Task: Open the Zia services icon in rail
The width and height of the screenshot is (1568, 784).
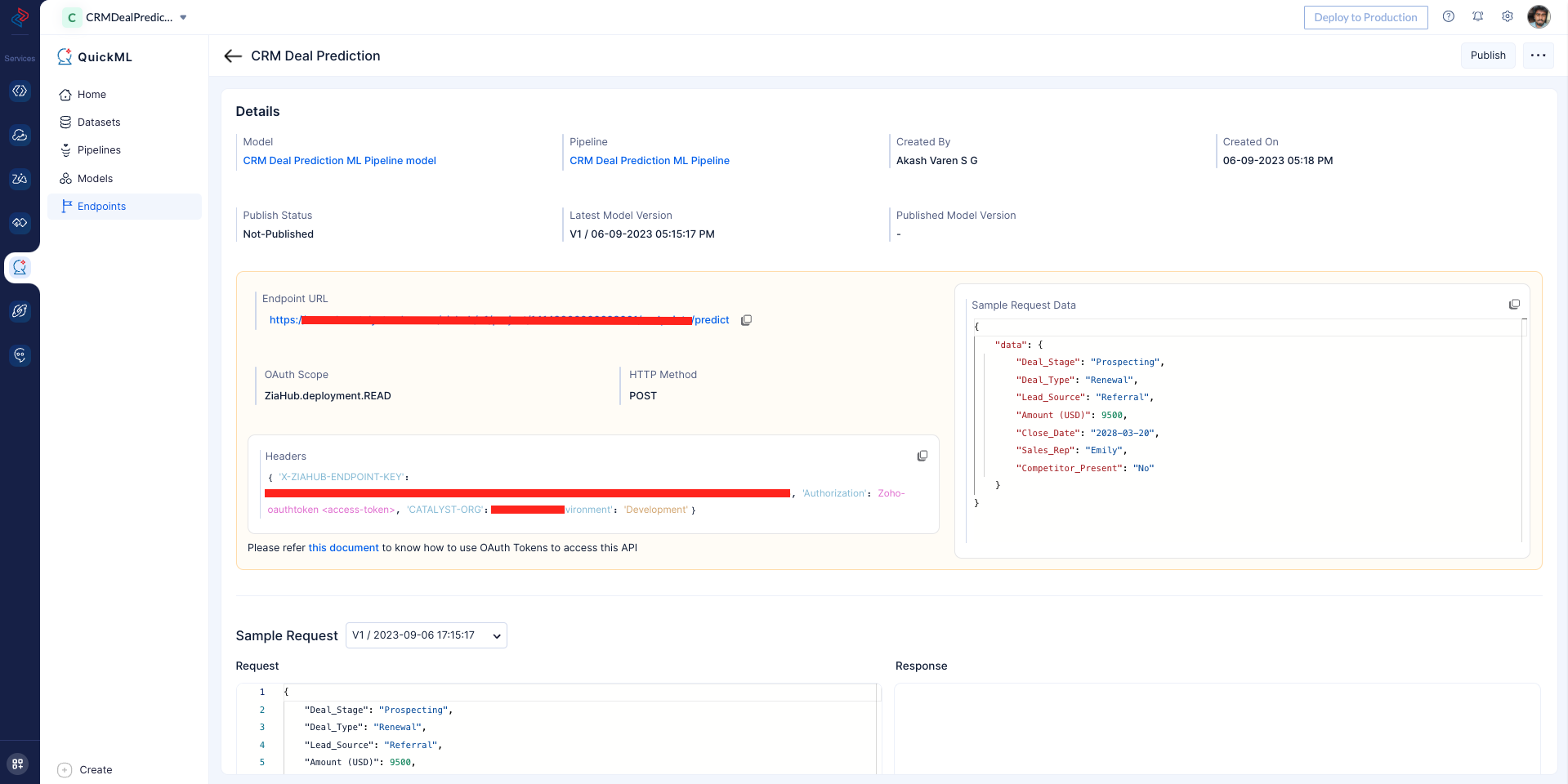Action: (x=20, y=179)
